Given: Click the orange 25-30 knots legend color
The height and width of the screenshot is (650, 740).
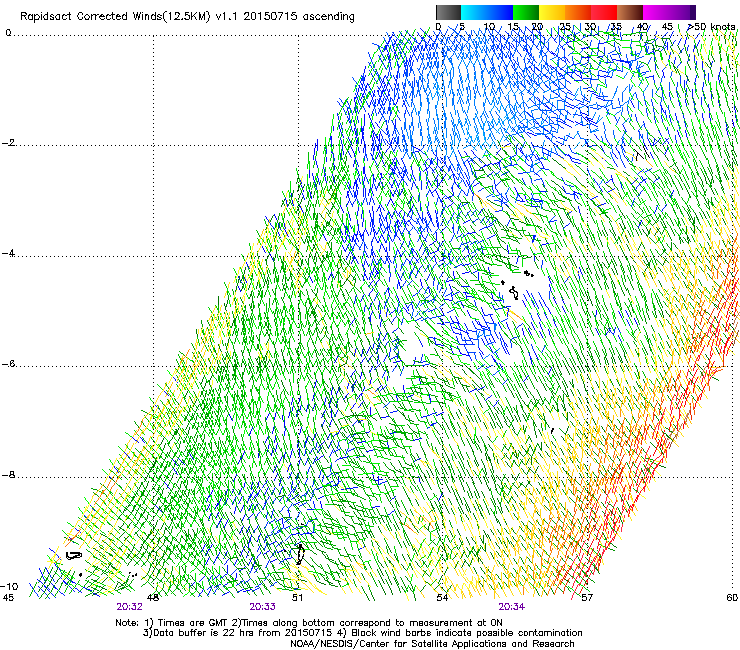Looking at the screenshot, I should click(578, 12).
